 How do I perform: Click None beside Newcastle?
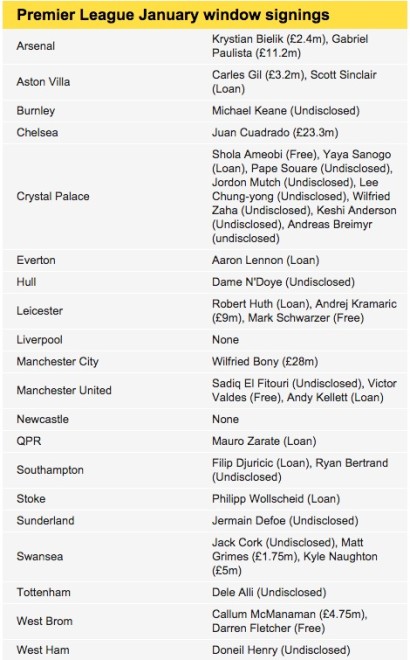[225, 419]
